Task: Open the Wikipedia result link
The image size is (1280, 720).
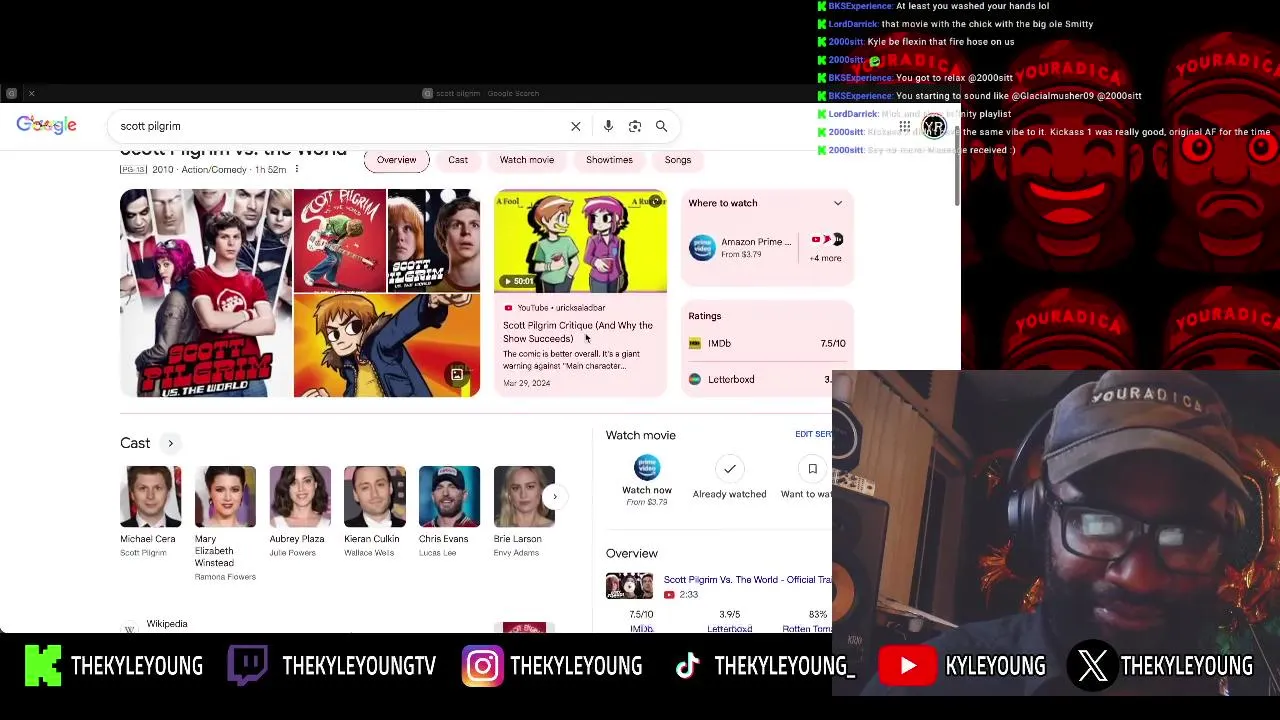Action: click(x=167, y=624)
